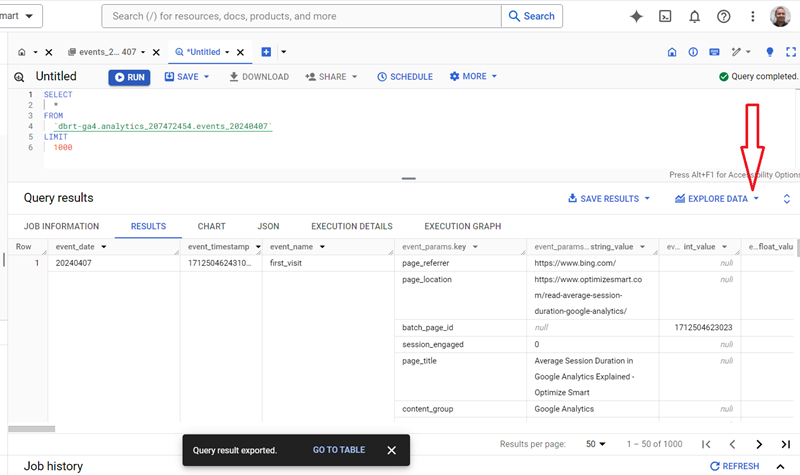
Task: Open keyboard shortcuts icon
Action: pyautogui.click(x=714, y=52)
